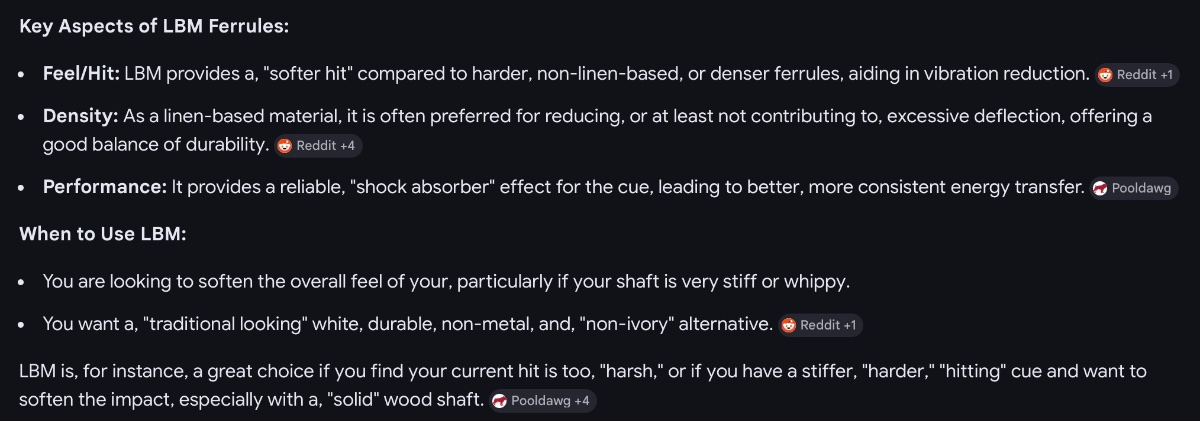
Task: Click the "traditional looking" bullet text
Action: click(x=407, y=324)
